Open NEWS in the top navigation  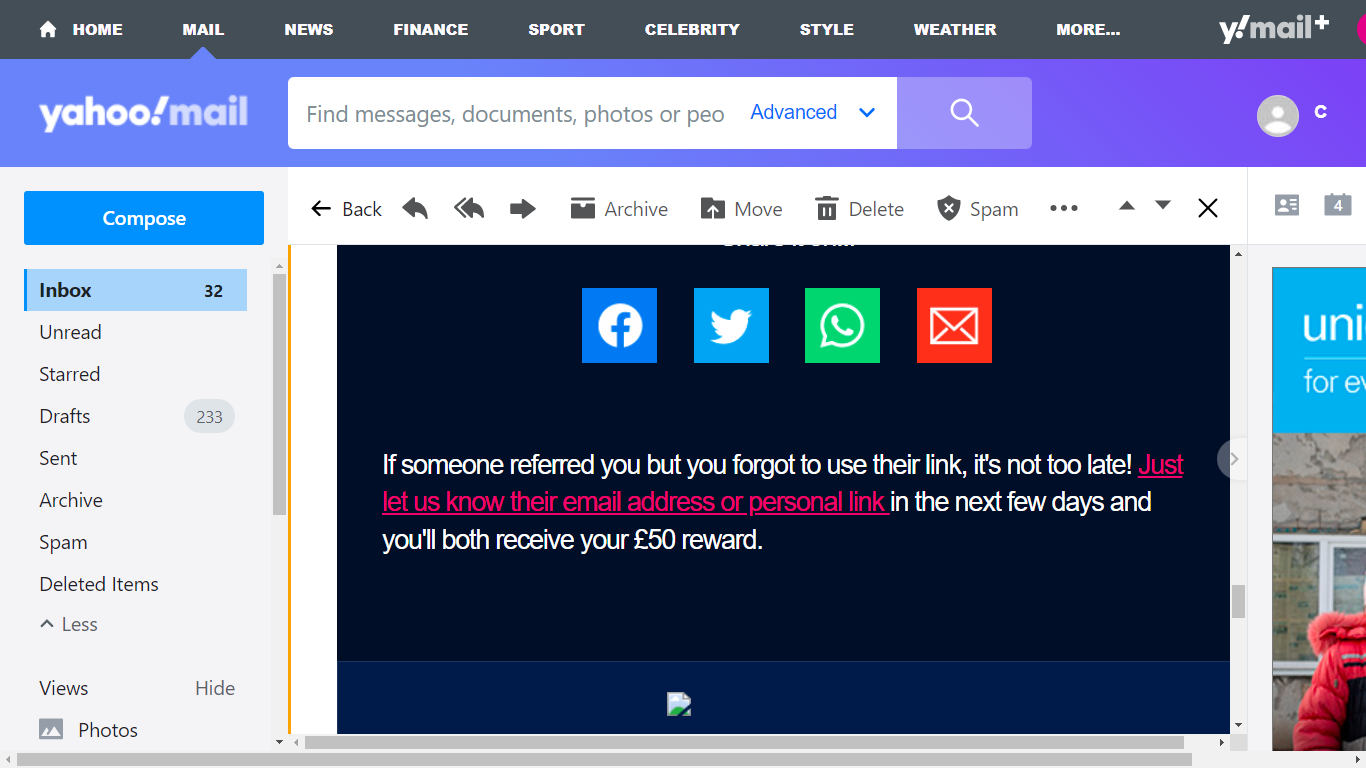[x=309, y=29]
